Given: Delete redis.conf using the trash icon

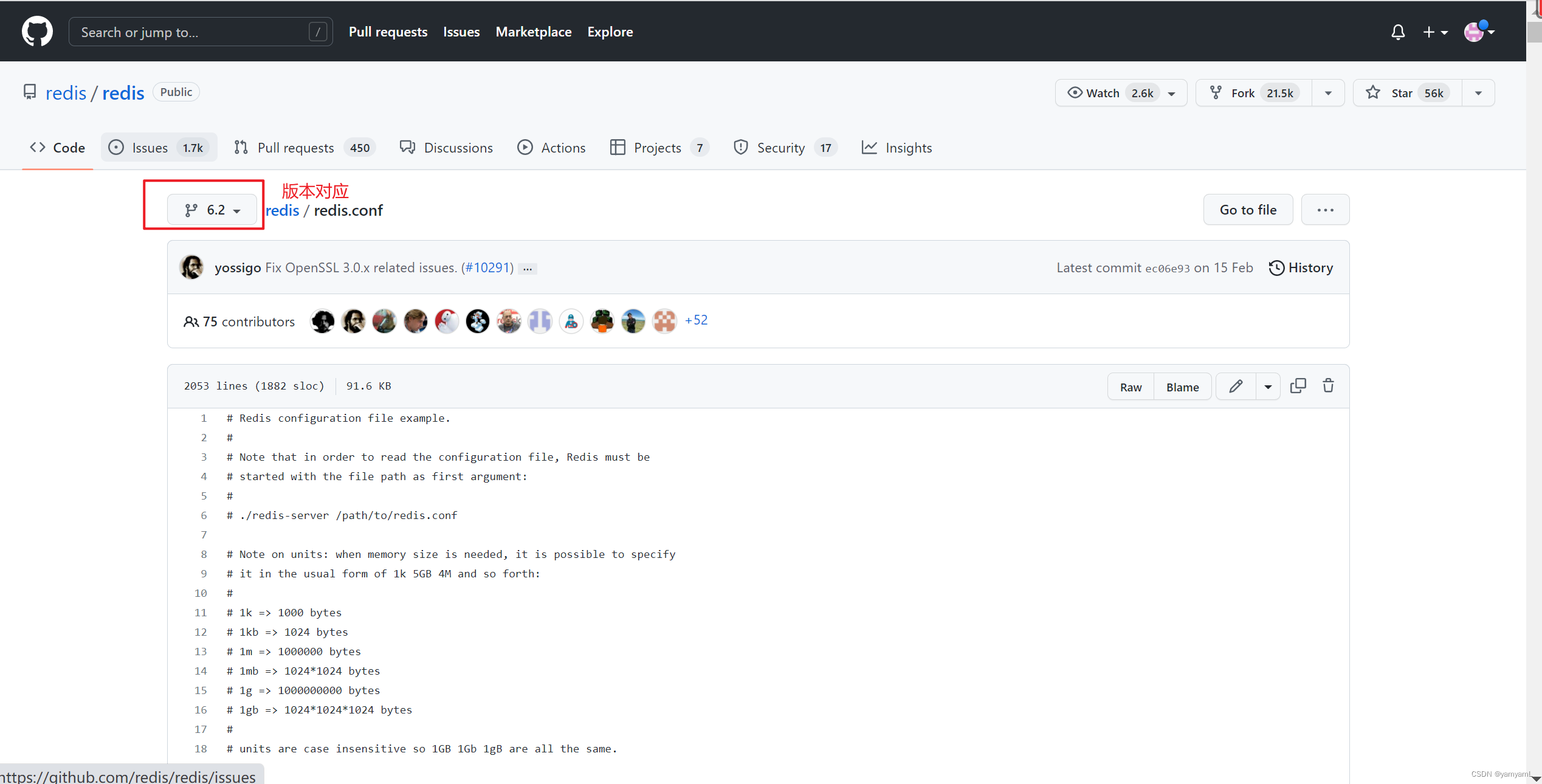Looking at the screenshot, I should point(1328,385).
